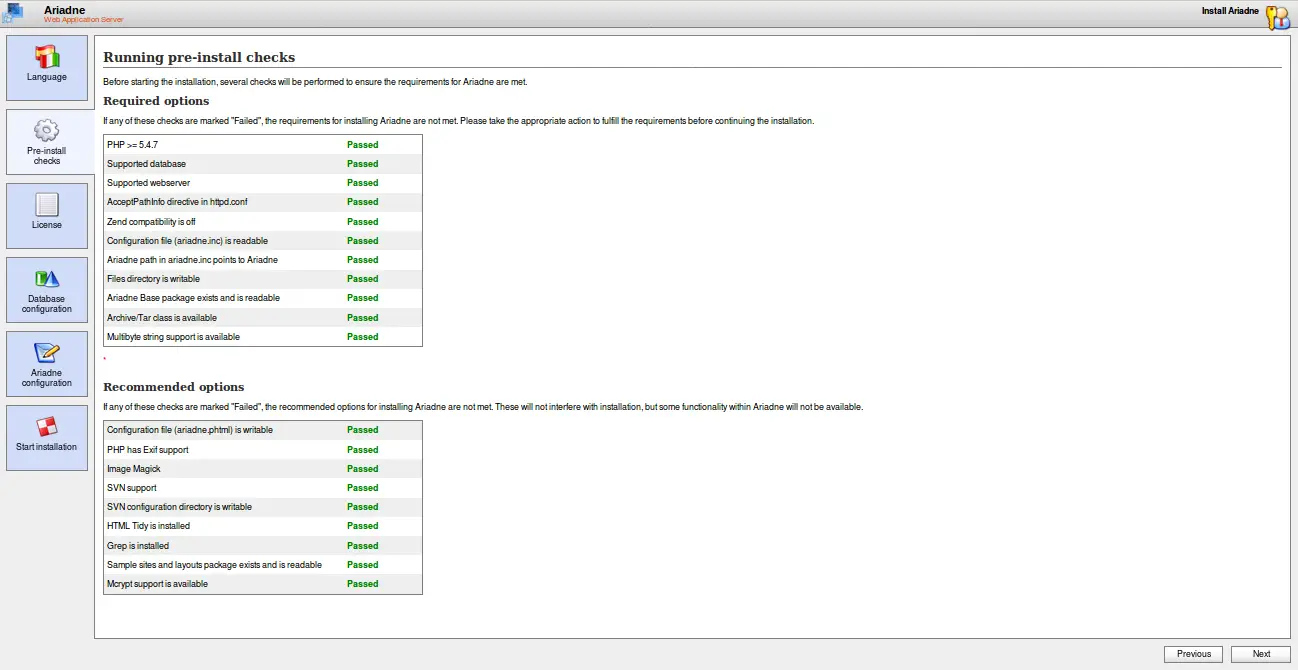This screenshot has width=1298, height=670.
Task: Click Passed status for Image Magick
Action: tap(362, 469)
